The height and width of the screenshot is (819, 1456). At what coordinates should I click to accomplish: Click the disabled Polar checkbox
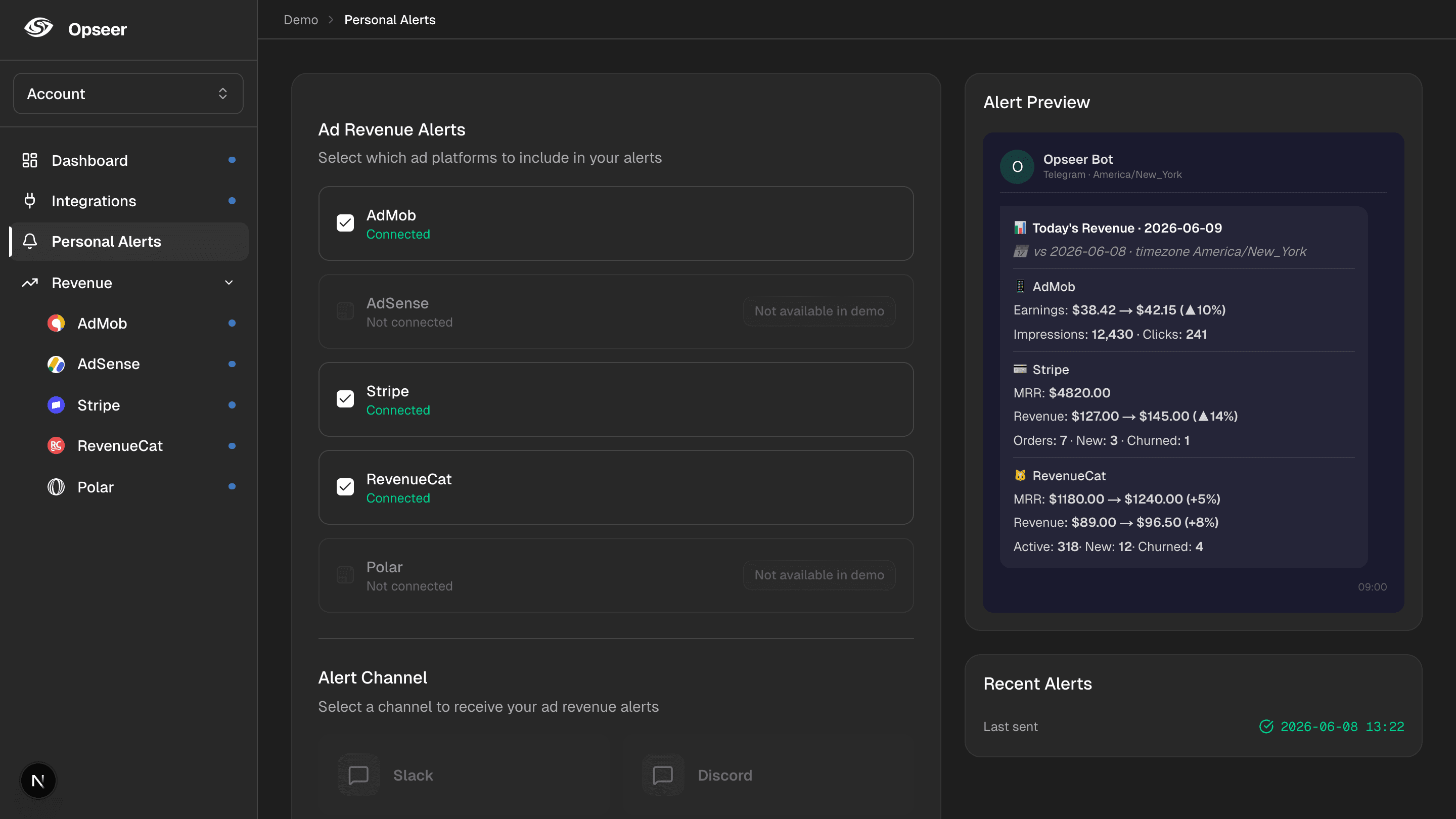click(345, 575)
